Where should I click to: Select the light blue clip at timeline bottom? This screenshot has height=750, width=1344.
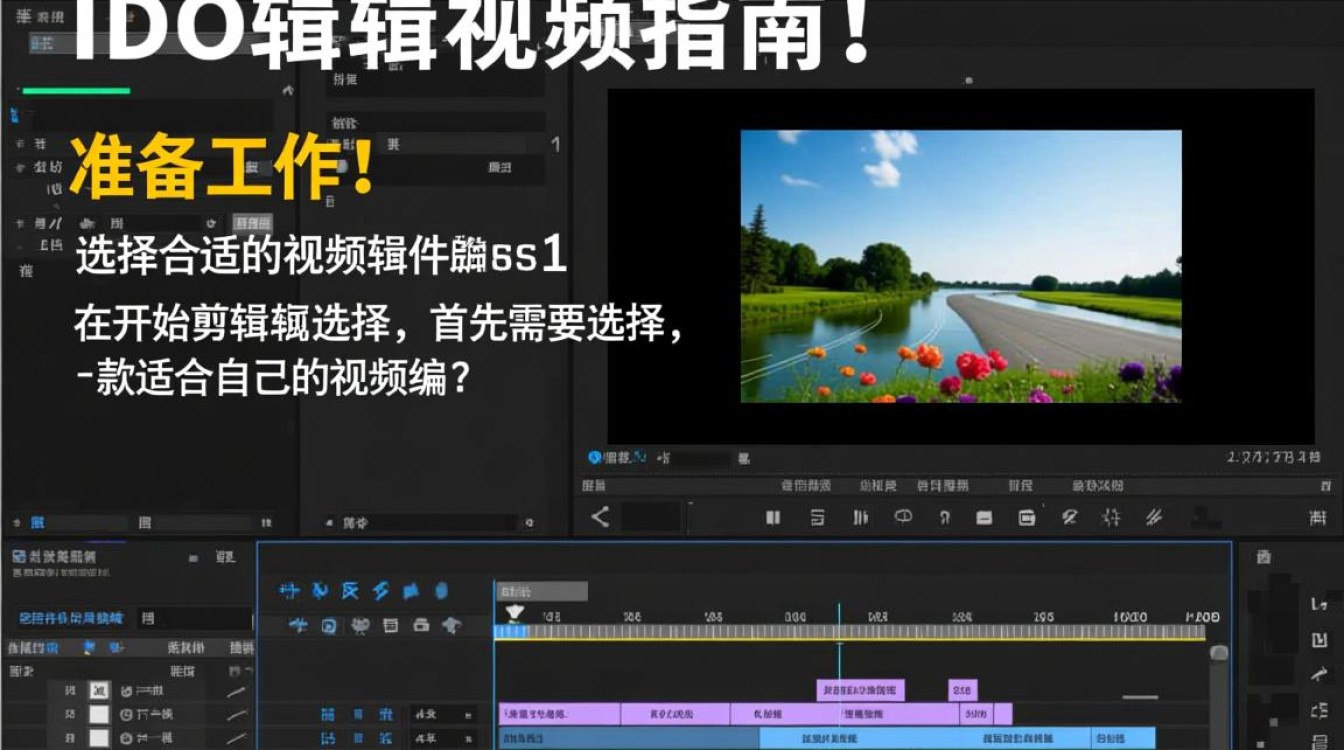925,738
